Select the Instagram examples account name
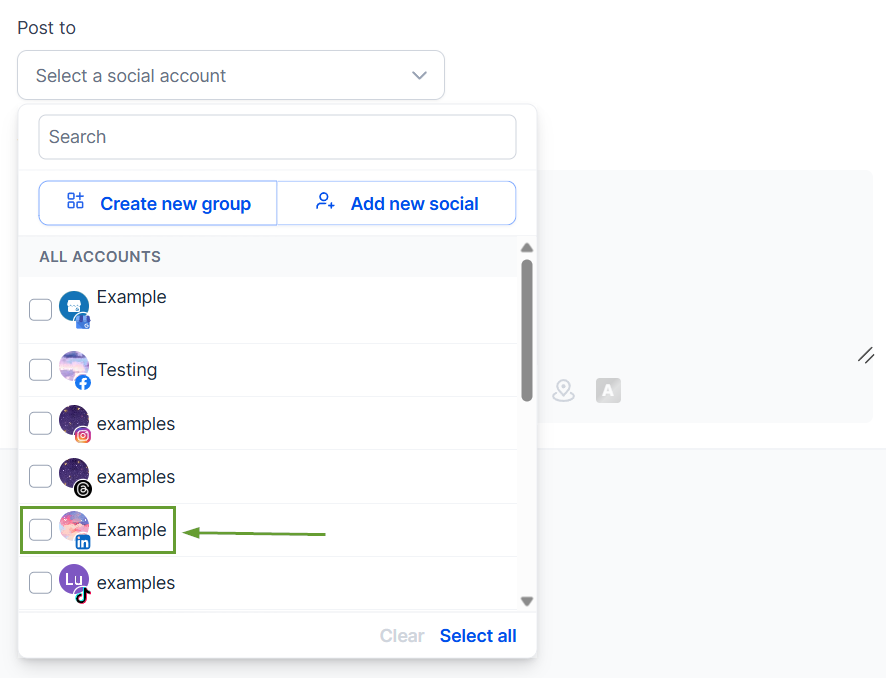 point(136,424)
